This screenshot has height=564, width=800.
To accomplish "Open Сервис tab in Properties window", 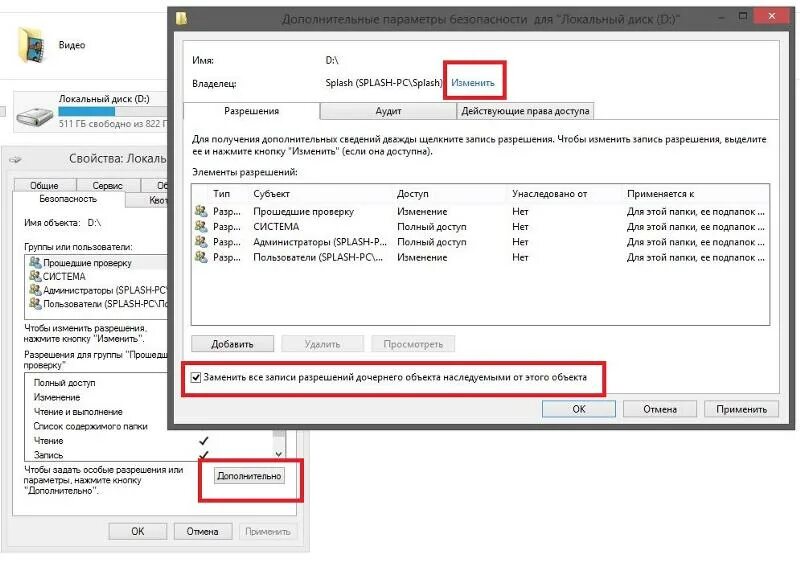I will 107,185.
